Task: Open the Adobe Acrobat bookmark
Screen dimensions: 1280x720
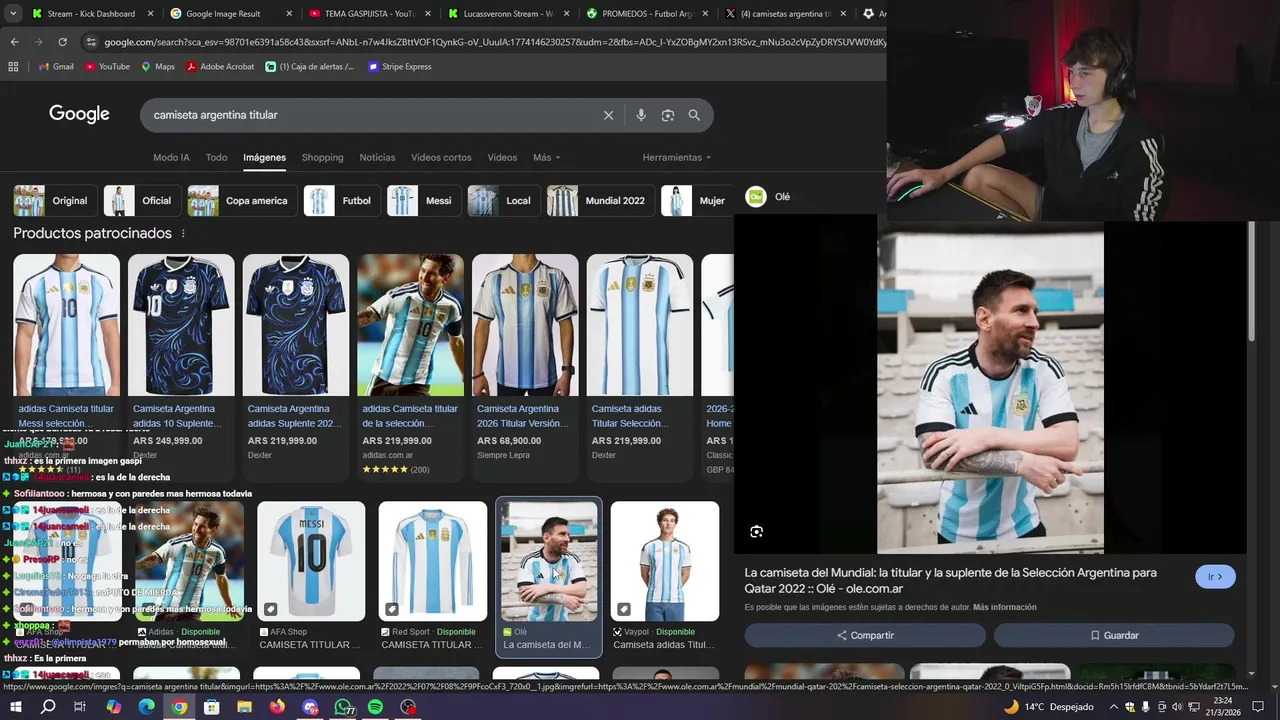Action: coord(220,67)
